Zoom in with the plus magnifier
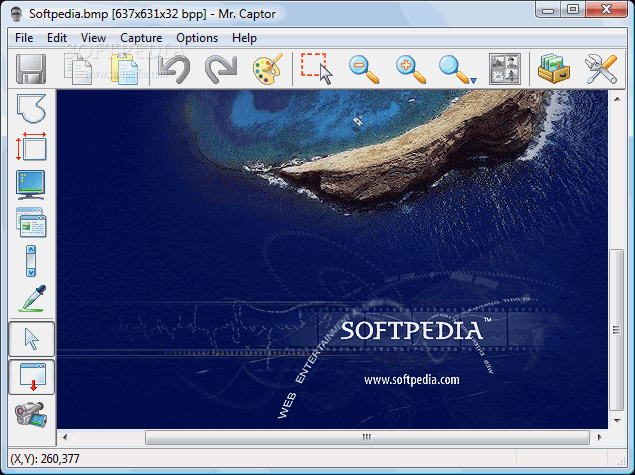Viewport: 635px width, 475px height. (x=411, y=70)
